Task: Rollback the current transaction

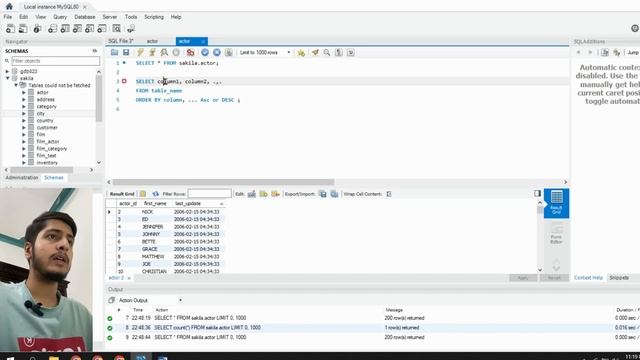Action: click(217, 52)
